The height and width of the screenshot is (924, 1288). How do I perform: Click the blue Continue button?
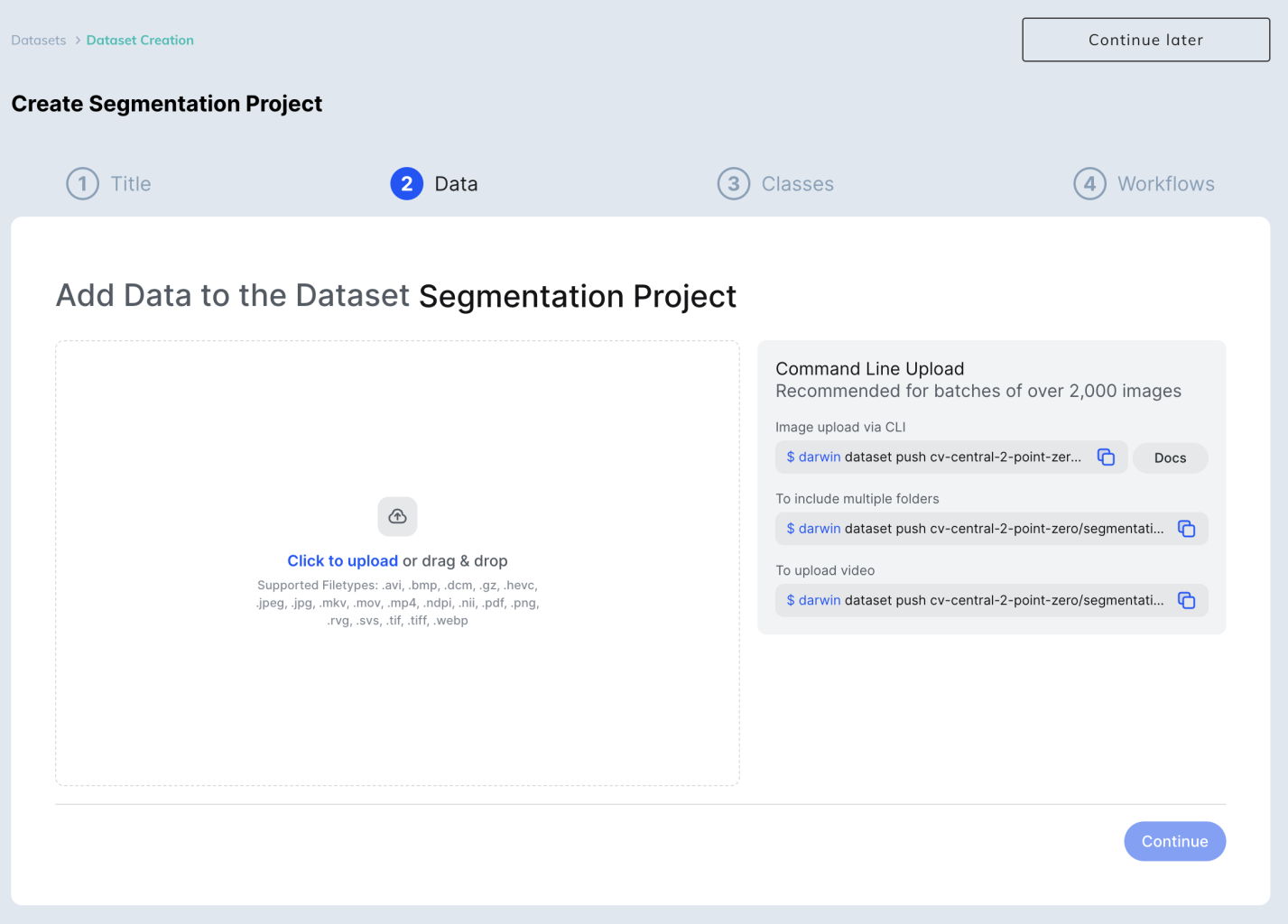(1174, 841)
